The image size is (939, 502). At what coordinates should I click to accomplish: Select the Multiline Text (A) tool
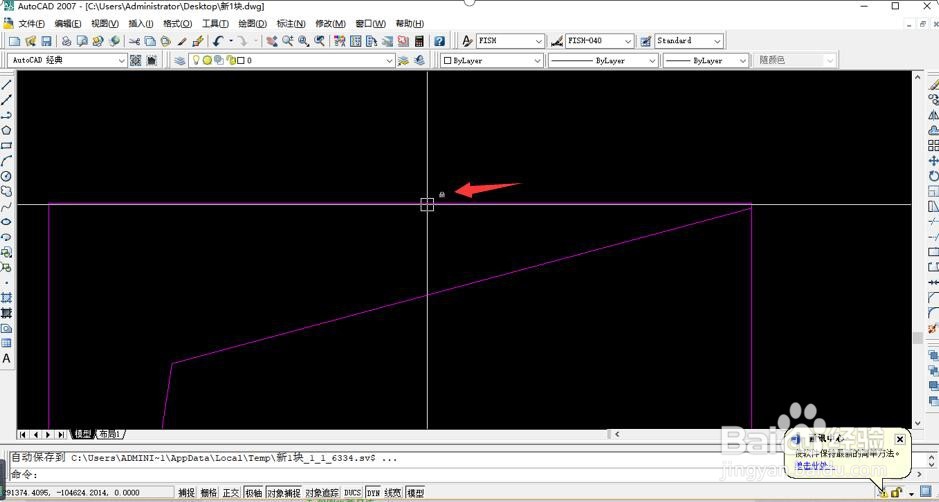pyautogui.click(x=7, y=358)
